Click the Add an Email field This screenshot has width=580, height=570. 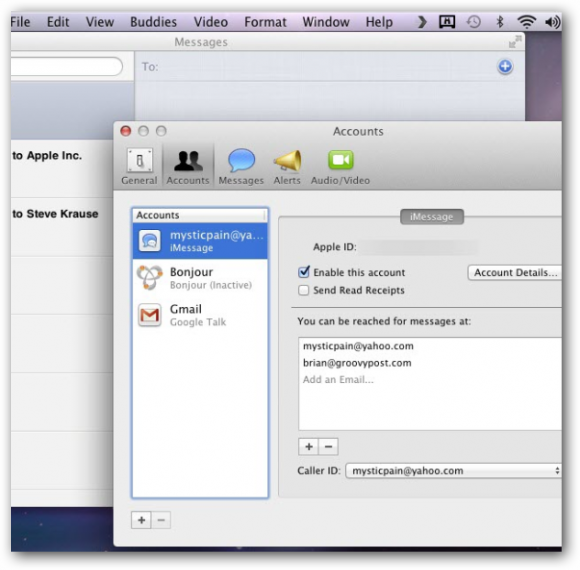338,380
